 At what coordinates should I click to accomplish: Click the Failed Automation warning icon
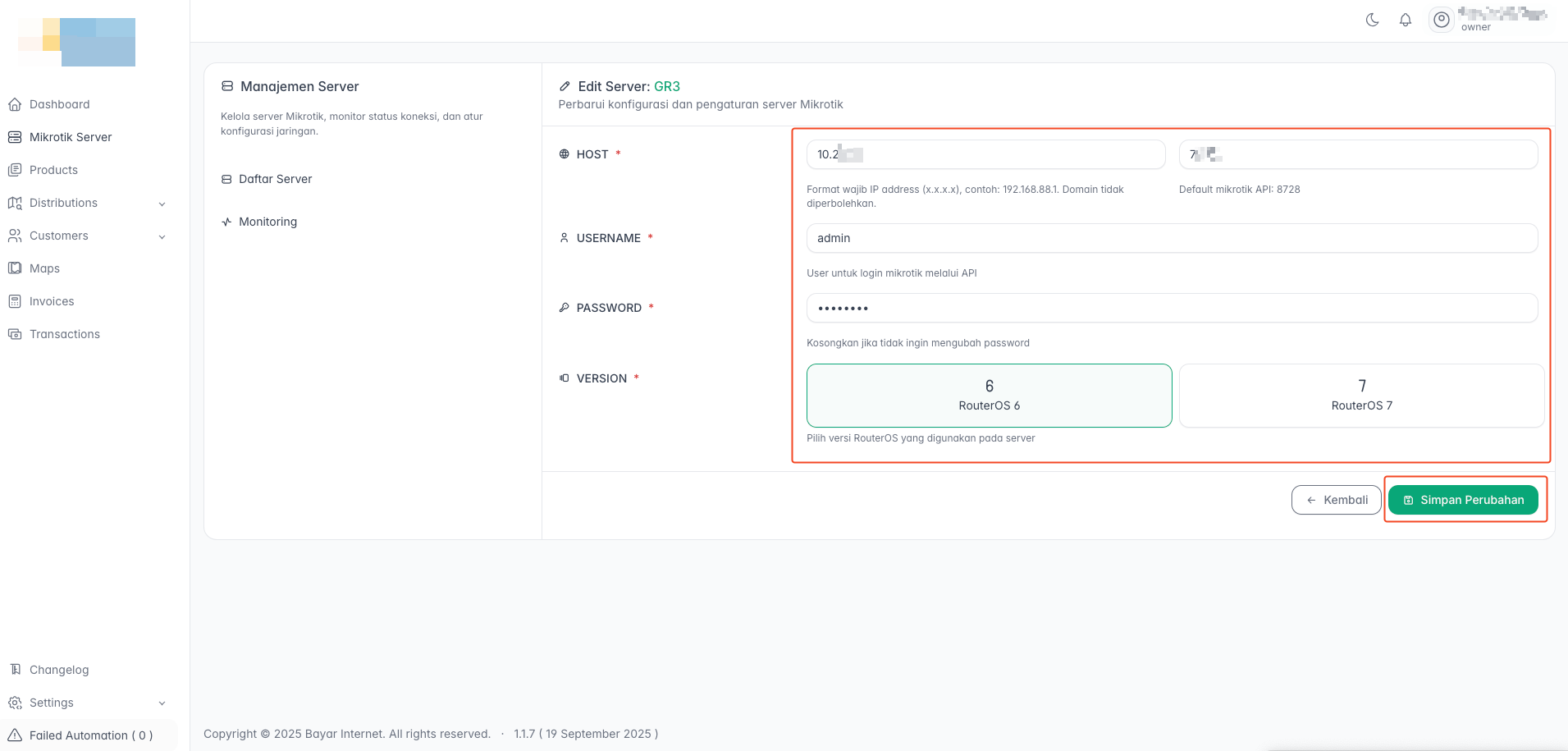(15, 735)
